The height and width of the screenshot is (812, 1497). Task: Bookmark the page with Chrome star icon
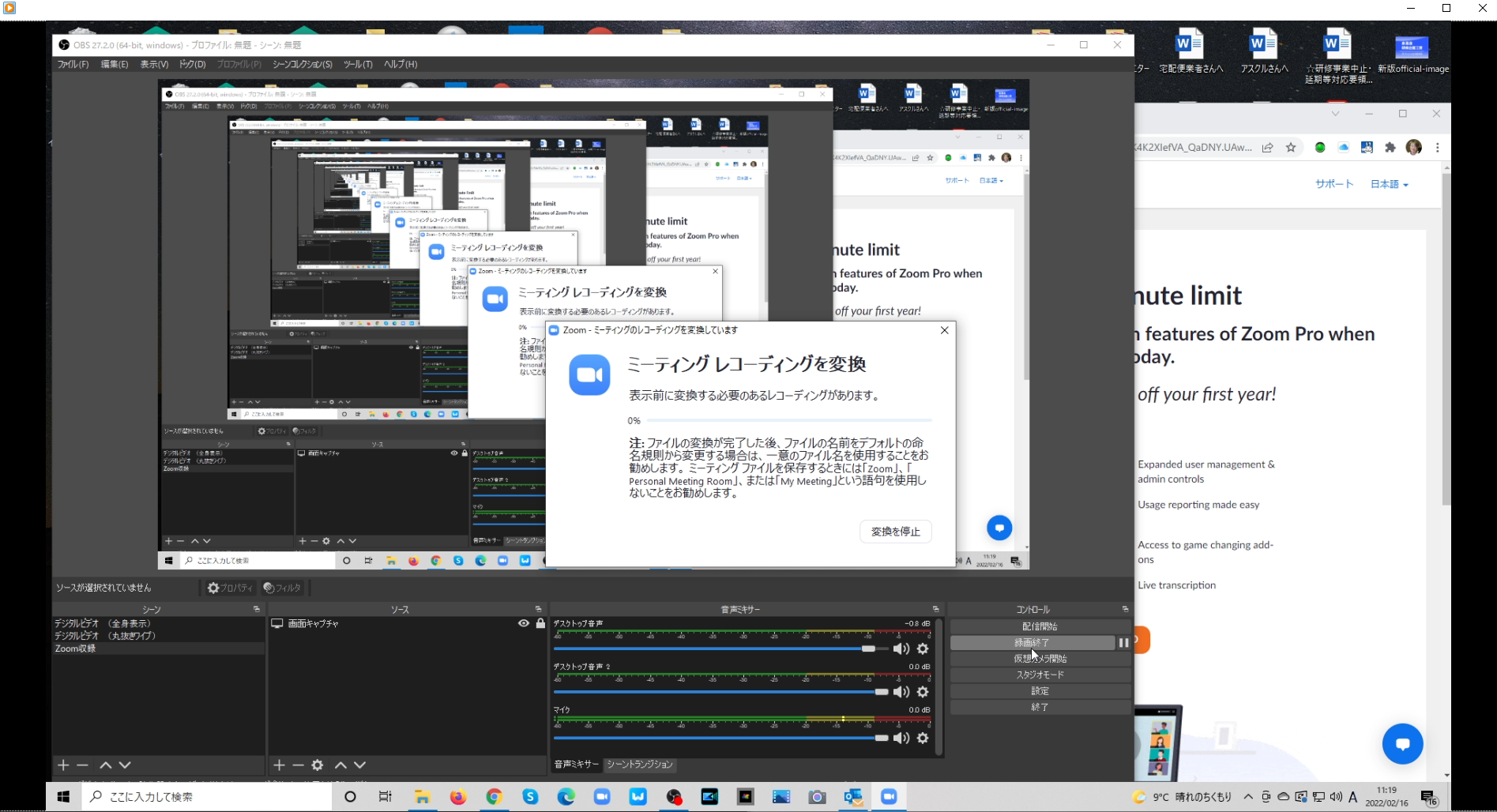[1291, 147]
